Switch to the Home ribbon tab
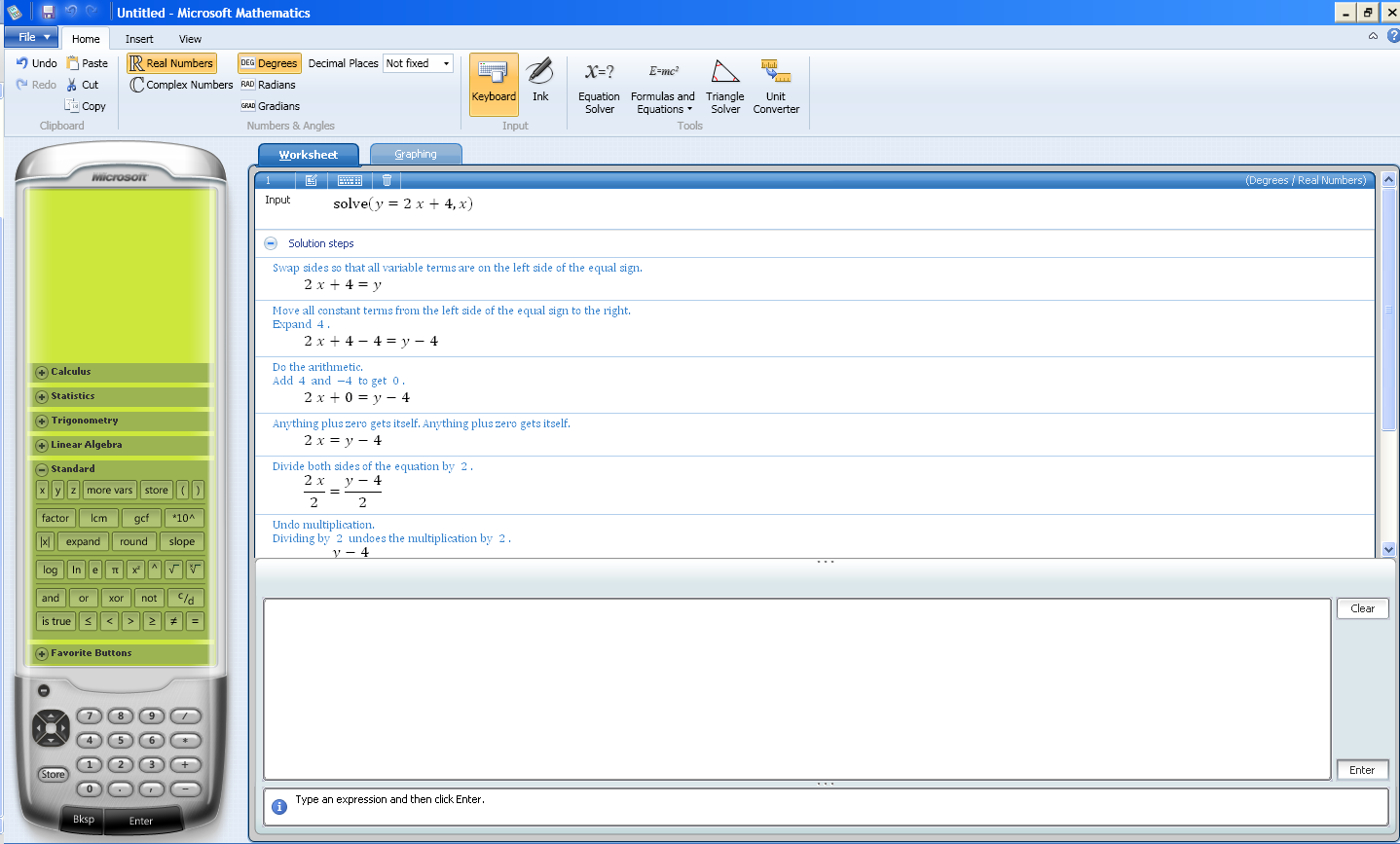The width and height of the screenshot is (1400, 844). (86, 39)
